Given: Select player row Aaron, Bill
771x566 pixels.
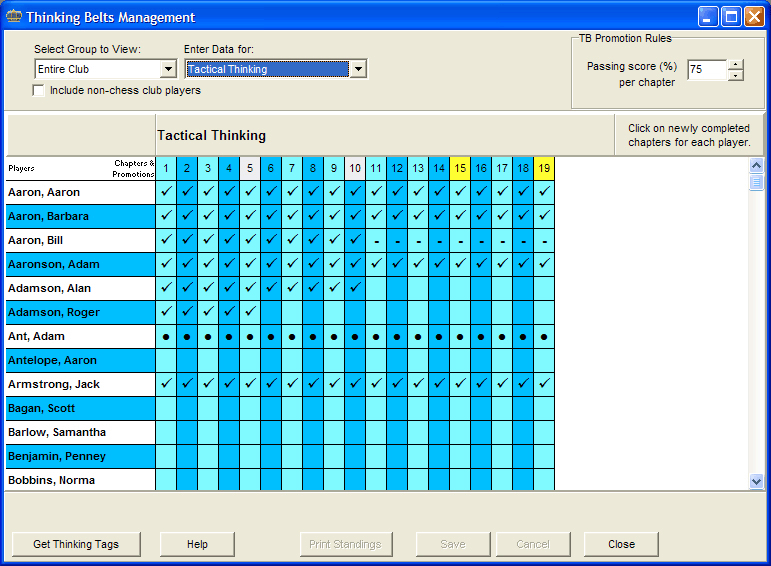Looking at the screenshot, I should [81, 240].
